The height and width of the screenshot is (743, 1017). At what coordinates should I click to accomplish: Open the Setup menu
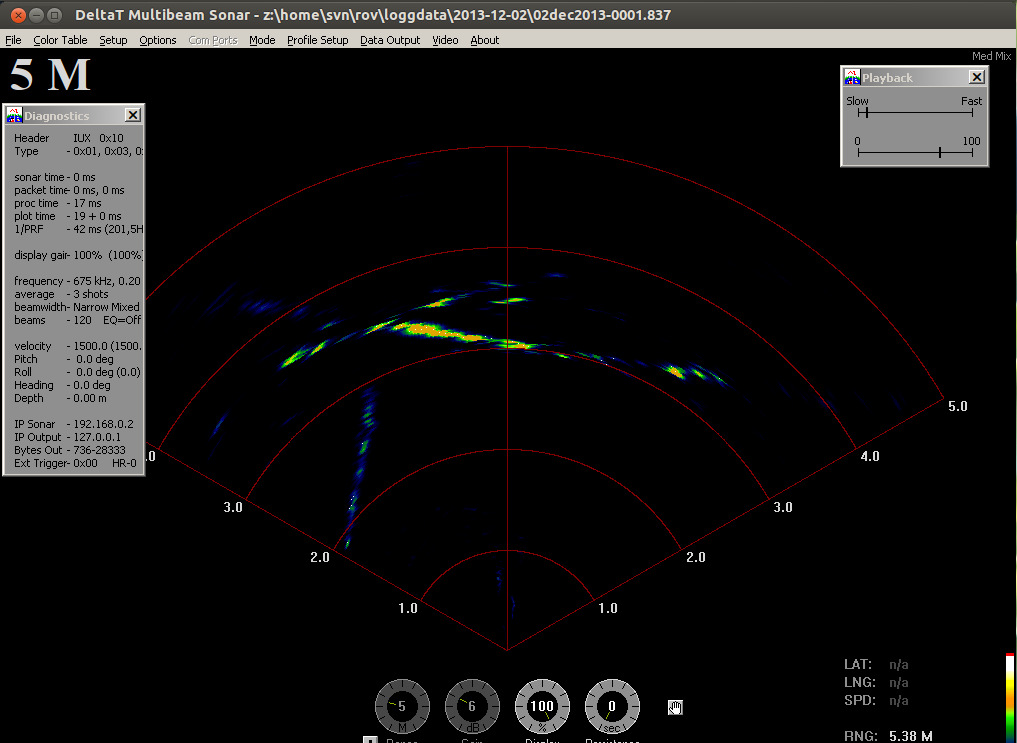[113, 40]
